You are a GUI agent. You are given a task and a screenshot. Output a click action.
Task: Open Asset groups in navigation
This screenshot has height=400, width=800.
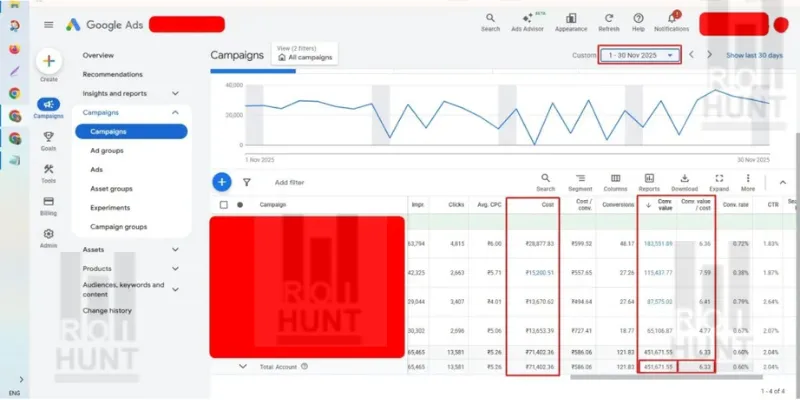coord(111,189)
